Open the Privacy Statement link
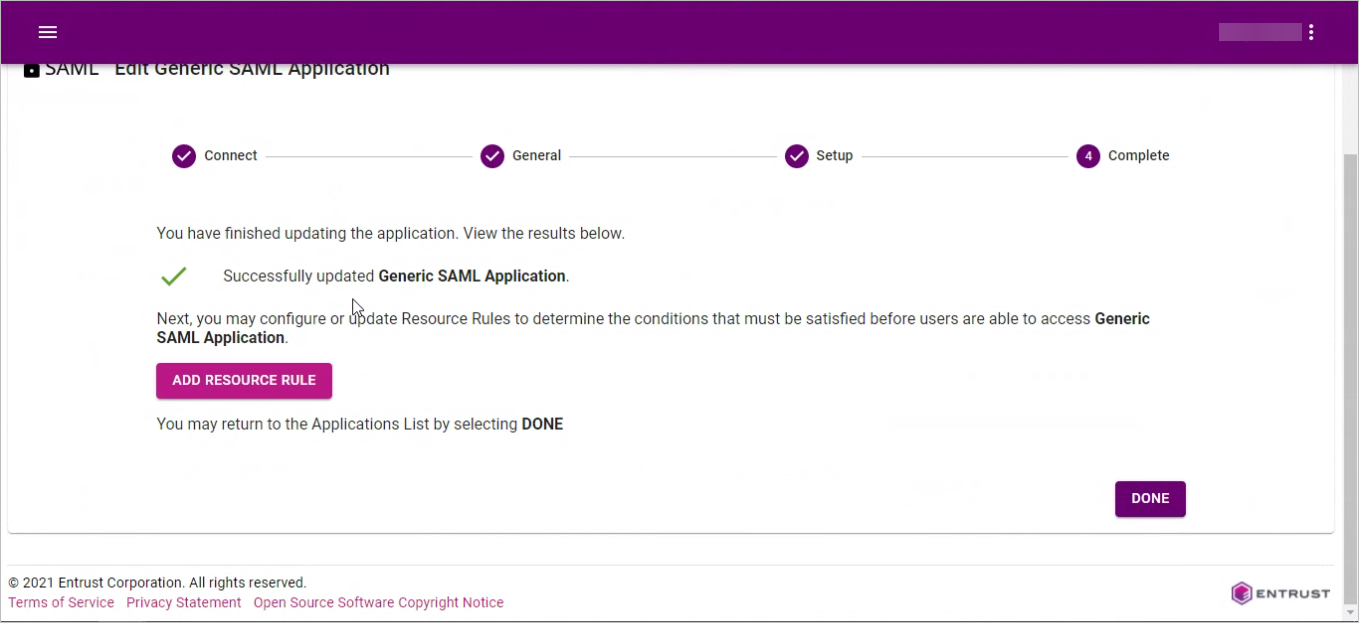Screen dimensions: 1359x623 pyautogui.click(x=184, y=603)
